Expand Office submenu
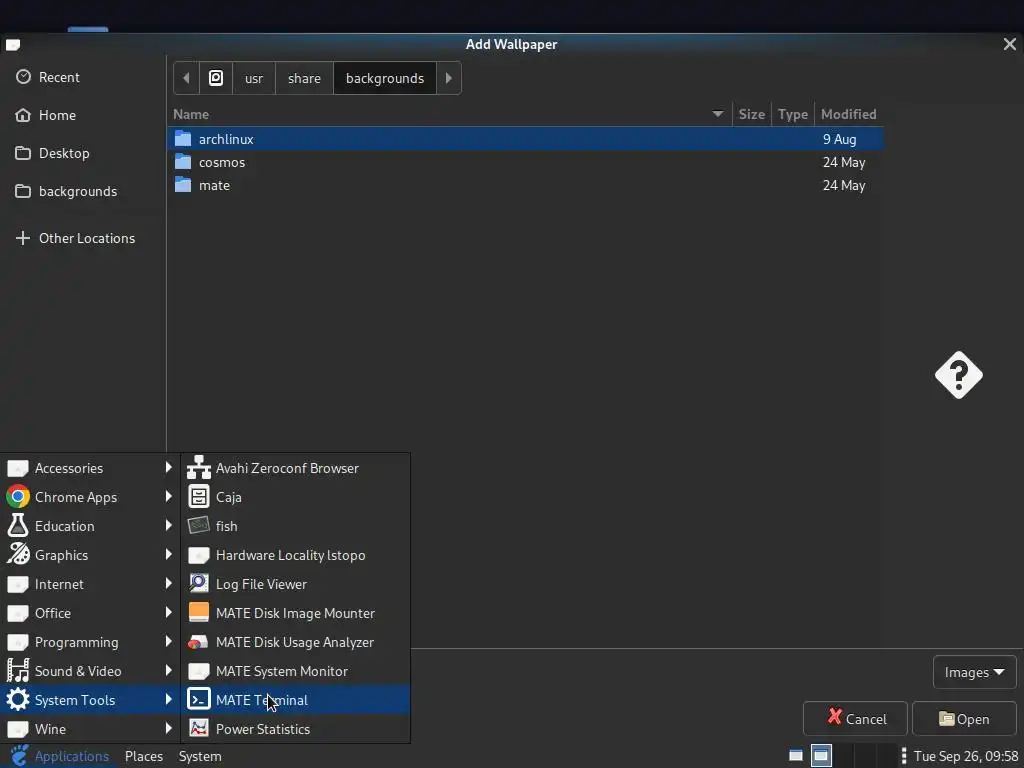Viewport: 1024px width, 768px height. (90, 613)
